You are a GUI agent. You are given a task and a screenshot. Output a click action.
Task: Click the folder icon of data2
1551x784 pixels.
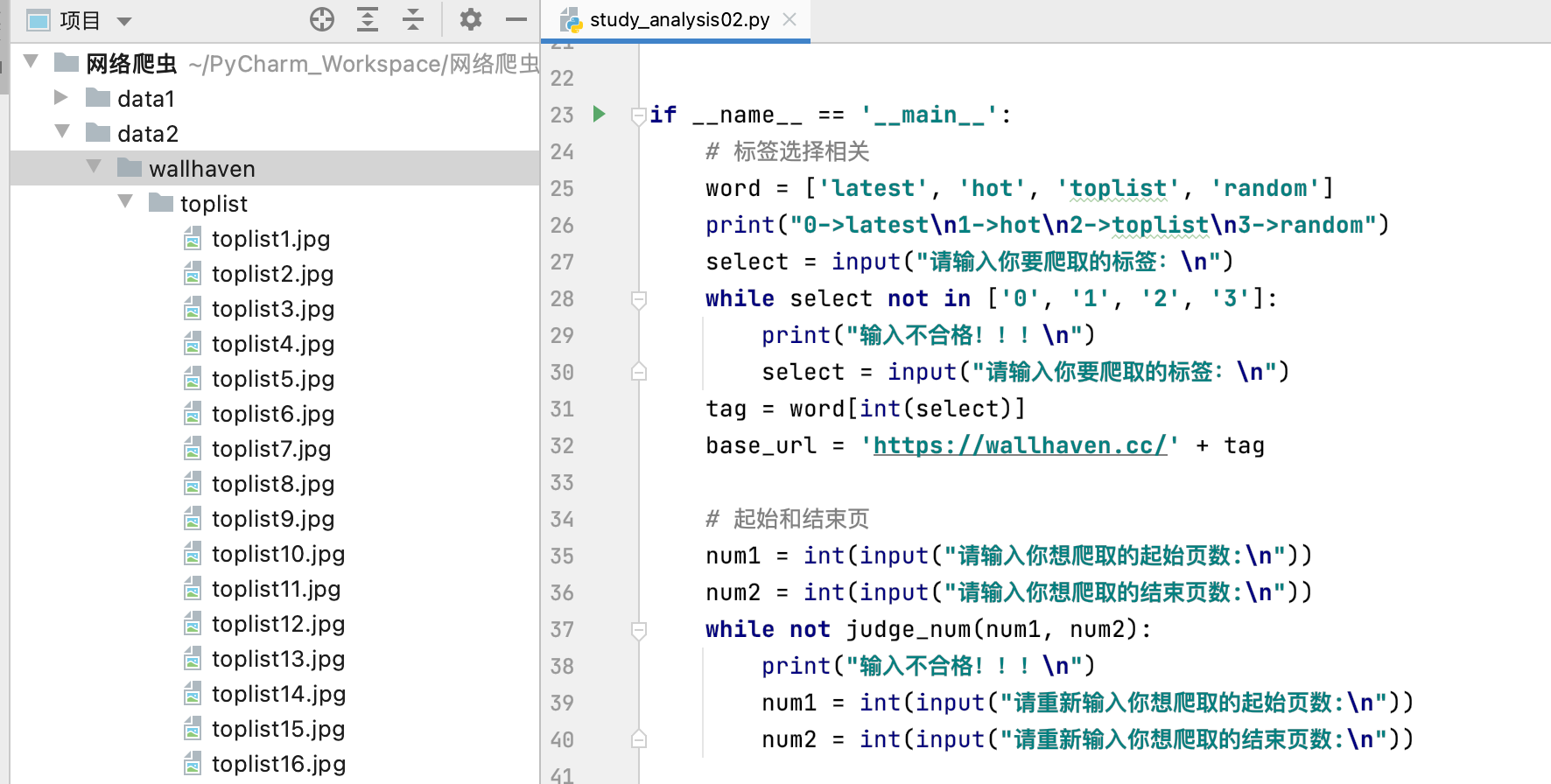pyautogui.click(x=98, y=132)
